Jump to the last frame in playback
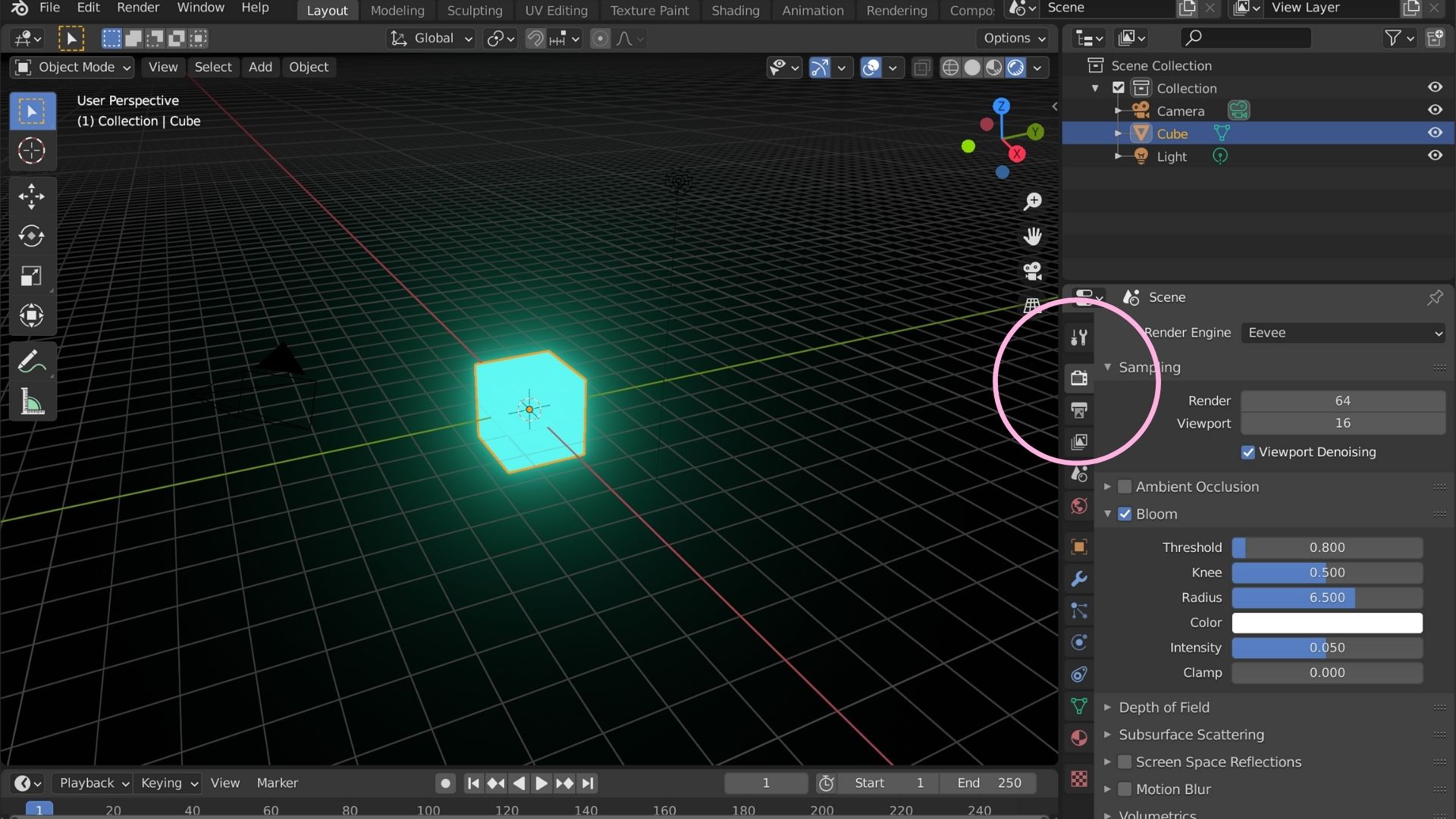The height and width of the screenshot is (819, 1456). coord(588,783)
